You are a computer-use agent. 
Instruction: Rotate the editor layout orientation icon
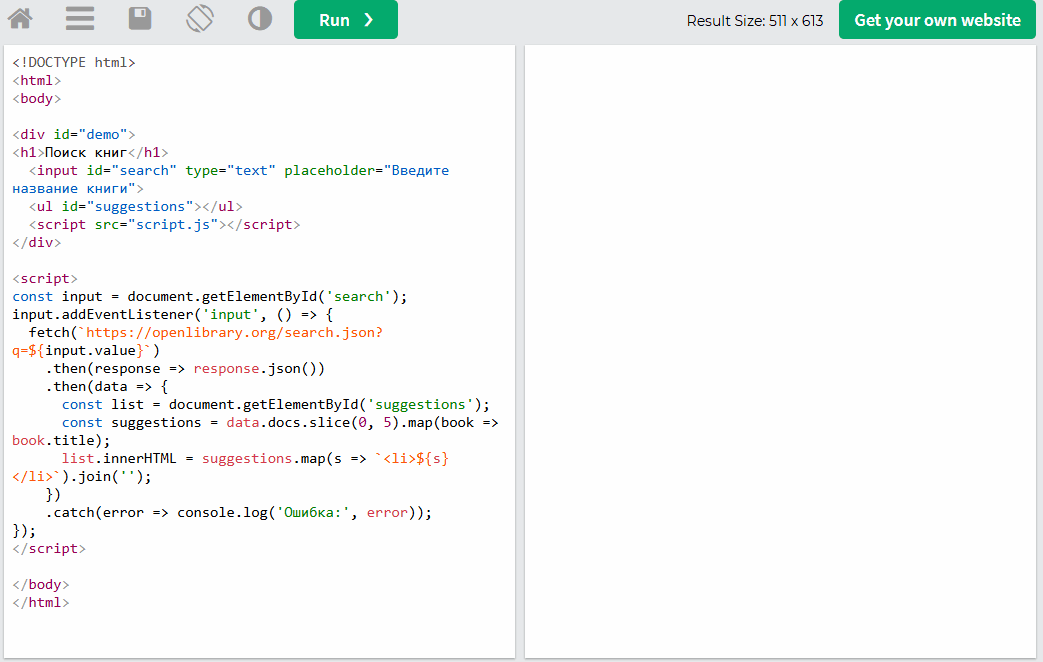[x=200, y=19]
